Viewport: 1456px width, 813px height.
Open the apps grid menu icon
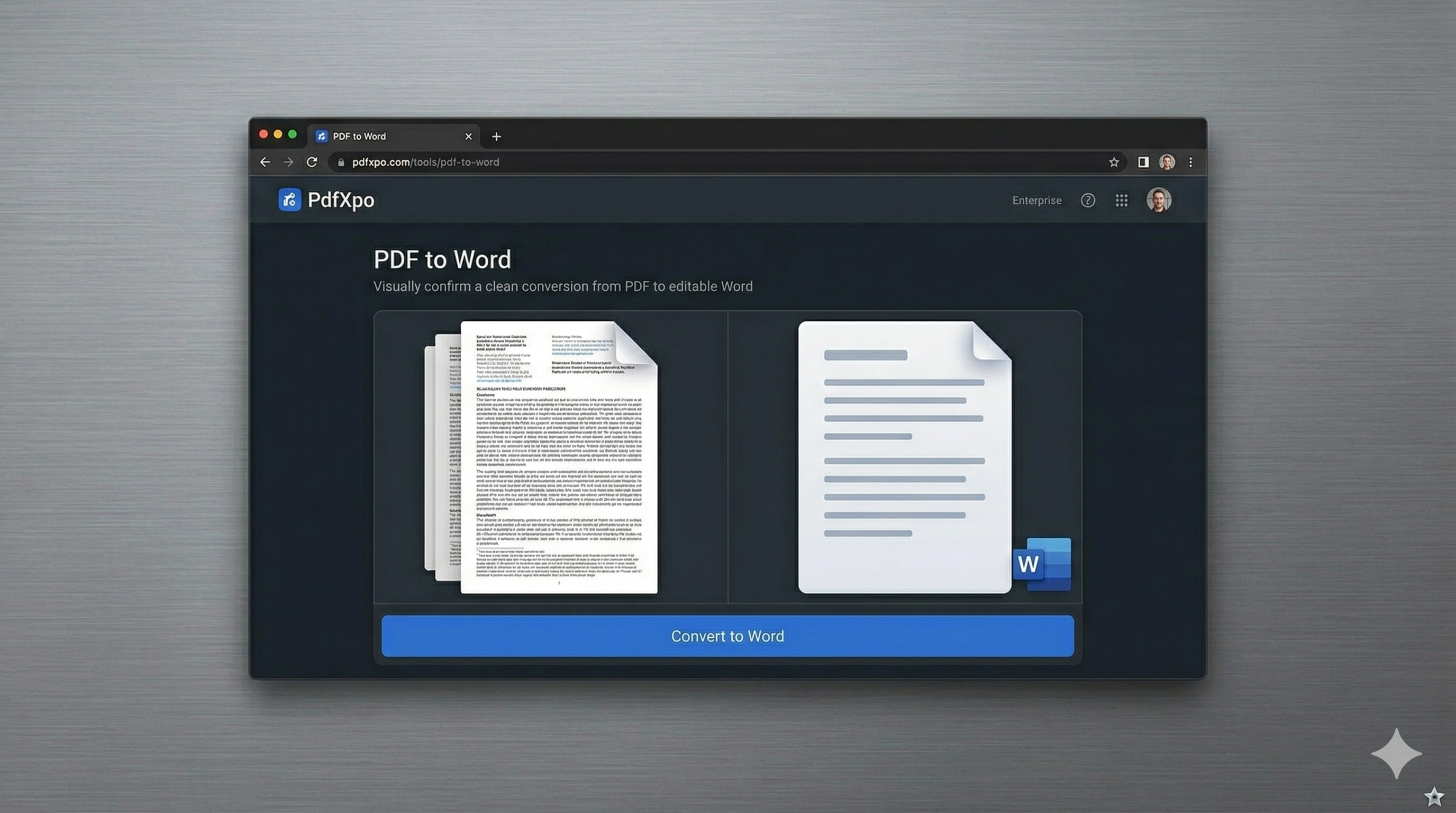tap(1122, 200)
